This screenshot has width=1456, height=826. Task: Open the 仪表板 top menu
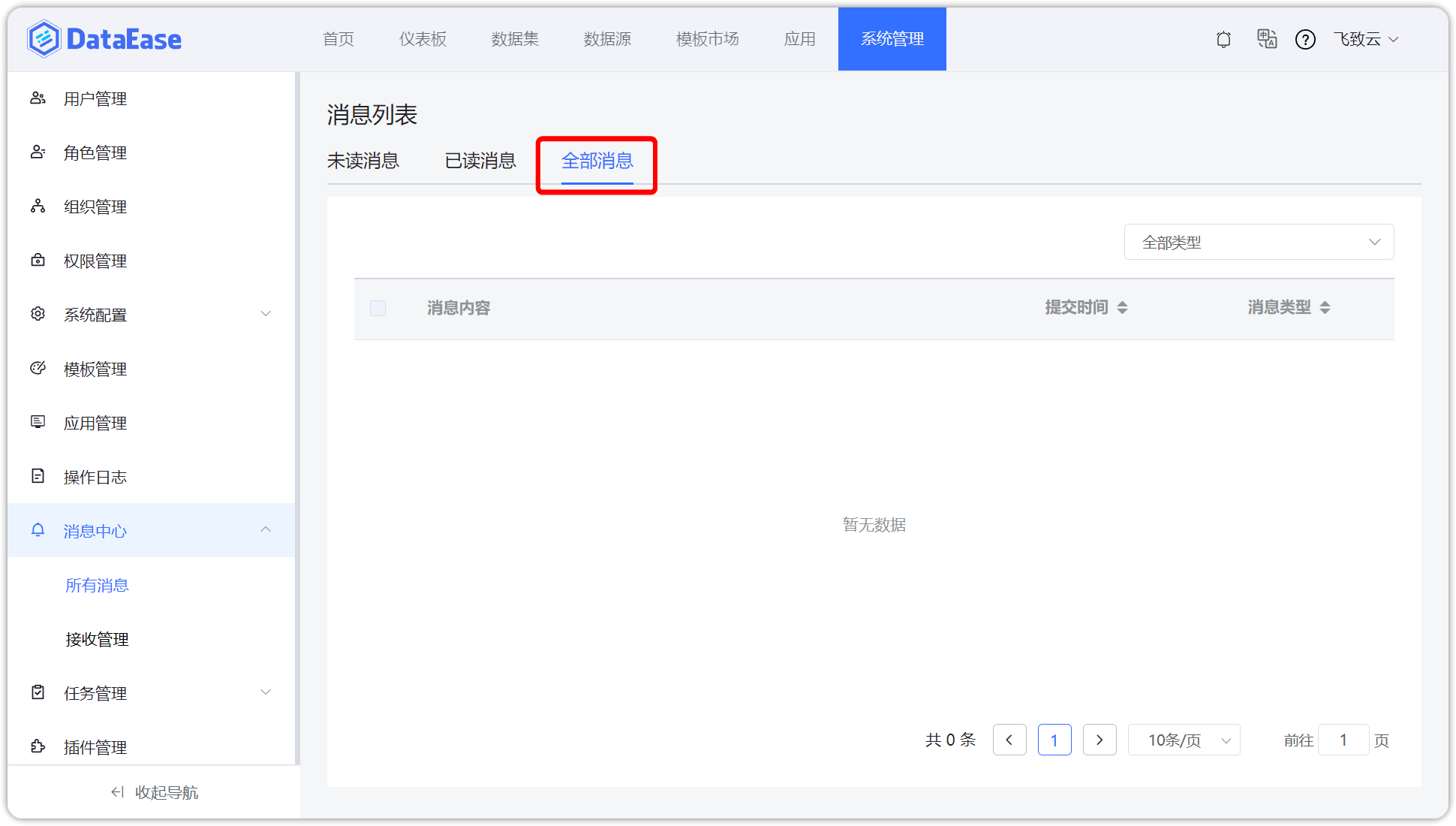tap(423, 39)
